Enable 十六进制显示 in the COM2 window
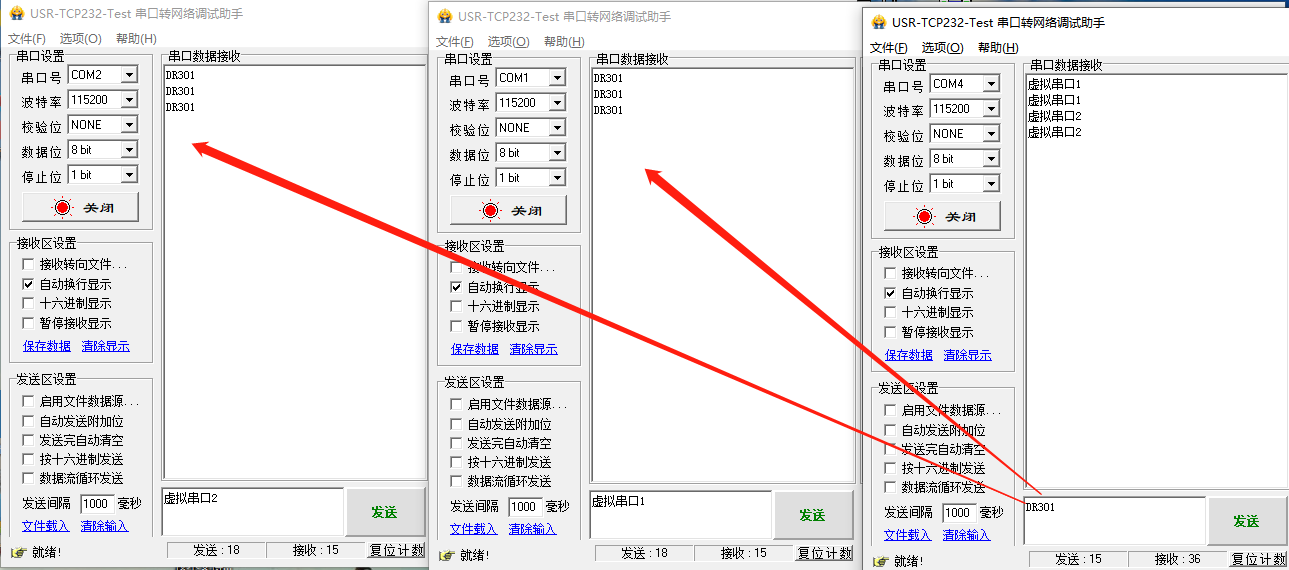This screenshot has height=570, width=1289. point(29,303)
